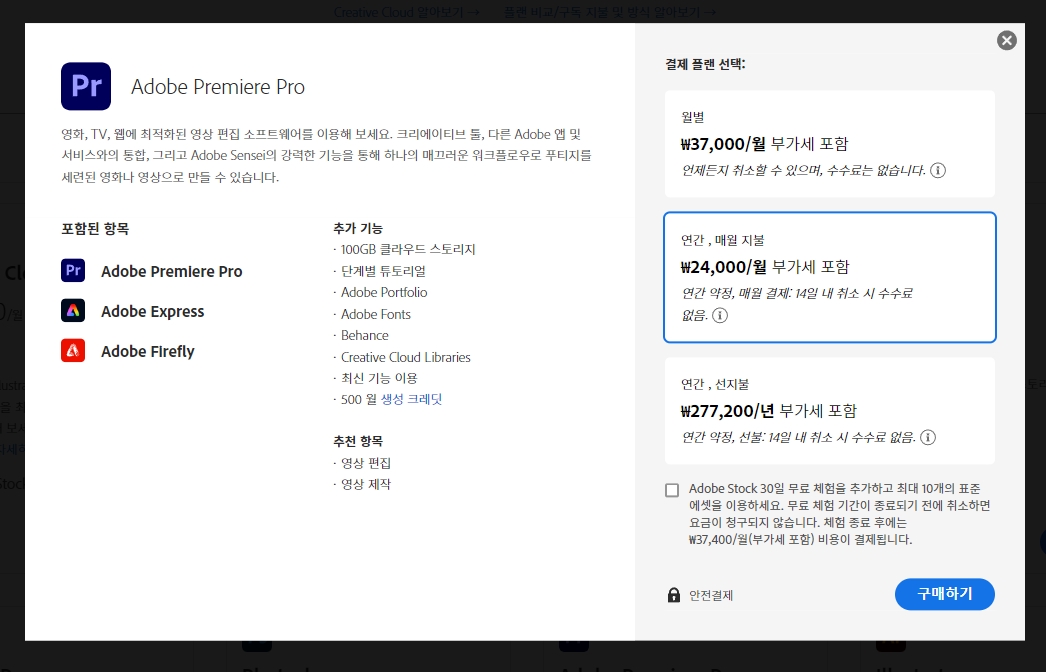1046x672 pixels.
Task: Check the Adobe Stock 30-day trial checkbox
Action: point(672,490)
